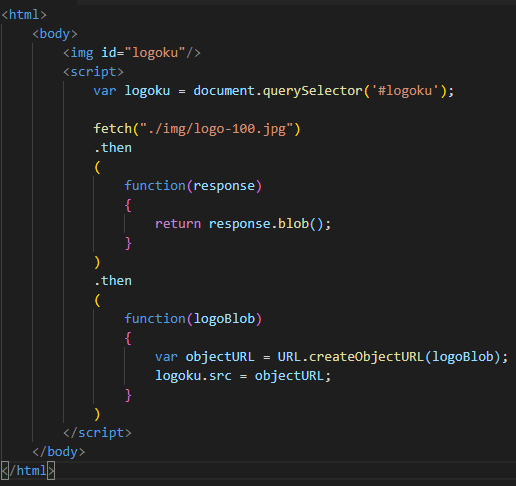Image resolution: width=516 pixels, height=486 pixels.
Task: Click the URL.createObjectURL method
Action: (351, 357)
